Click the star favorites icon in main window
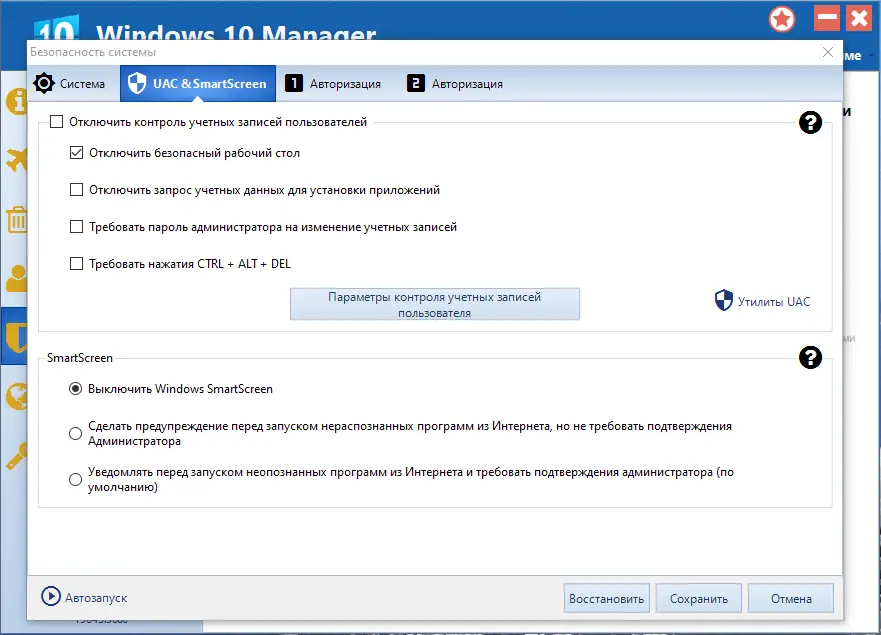The image size is (881, 635). pyautogui.click(x=782, y=20)
